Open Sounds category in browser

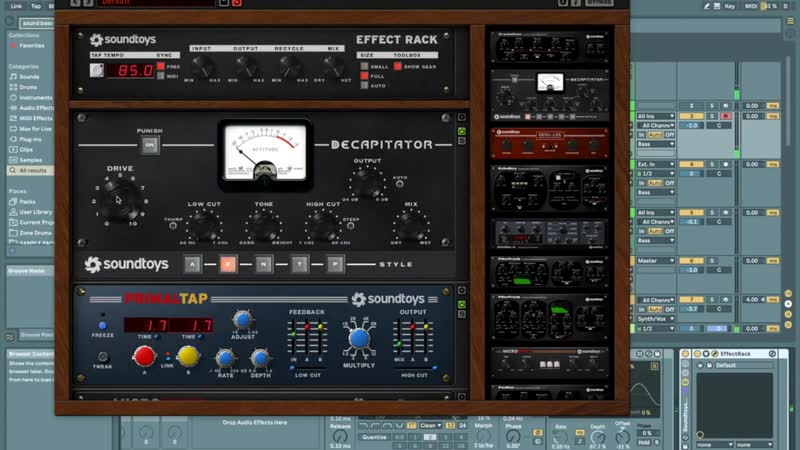[29, 77]
